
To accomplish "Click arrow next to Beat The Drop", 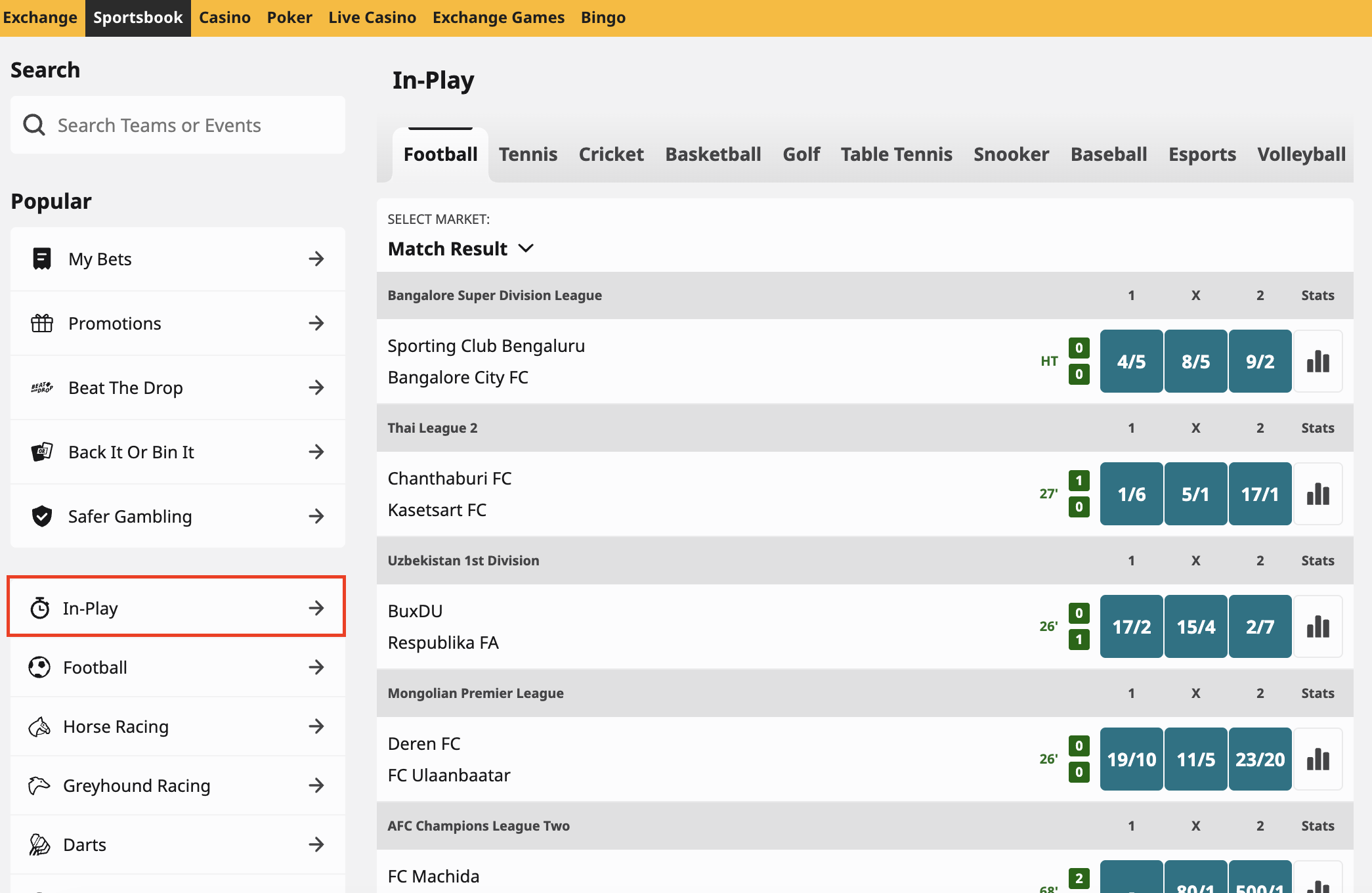I will coord(316,387).
